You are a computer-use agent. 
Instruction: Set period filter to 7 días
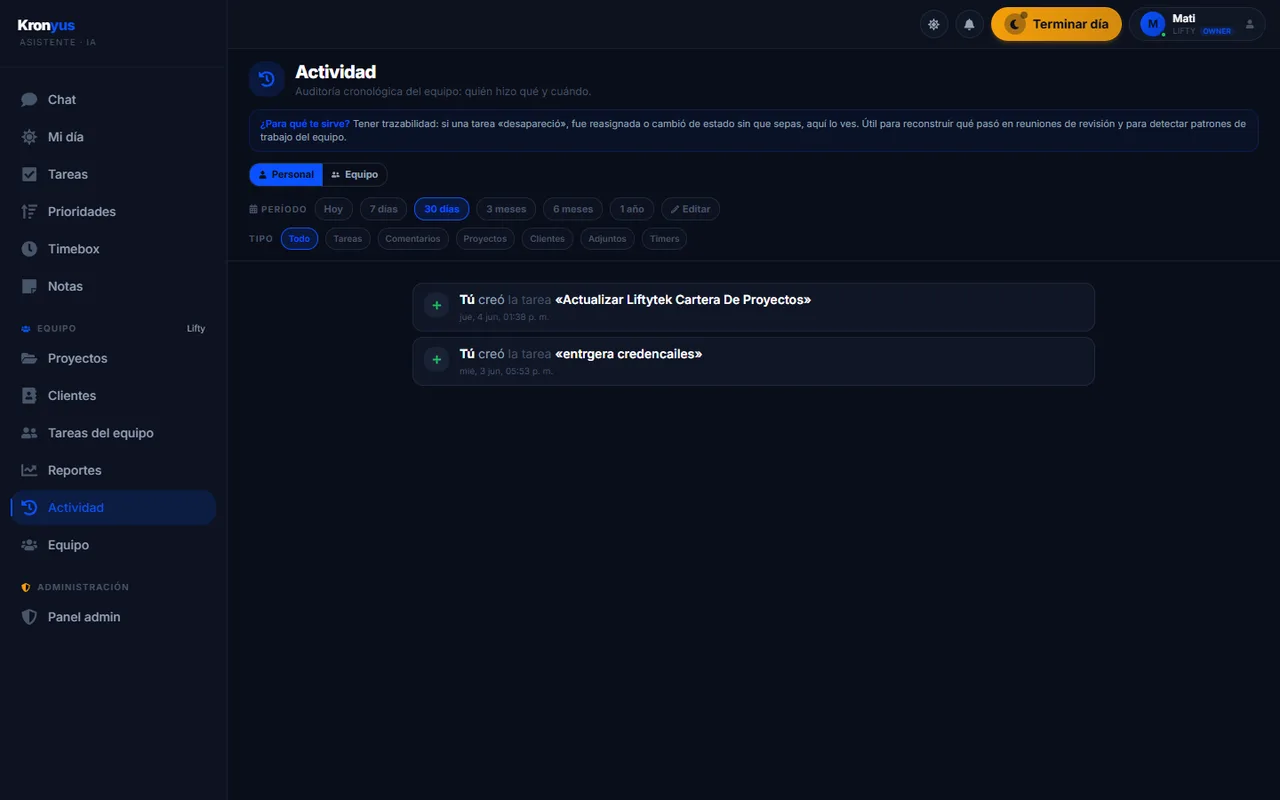pos(383,209)
